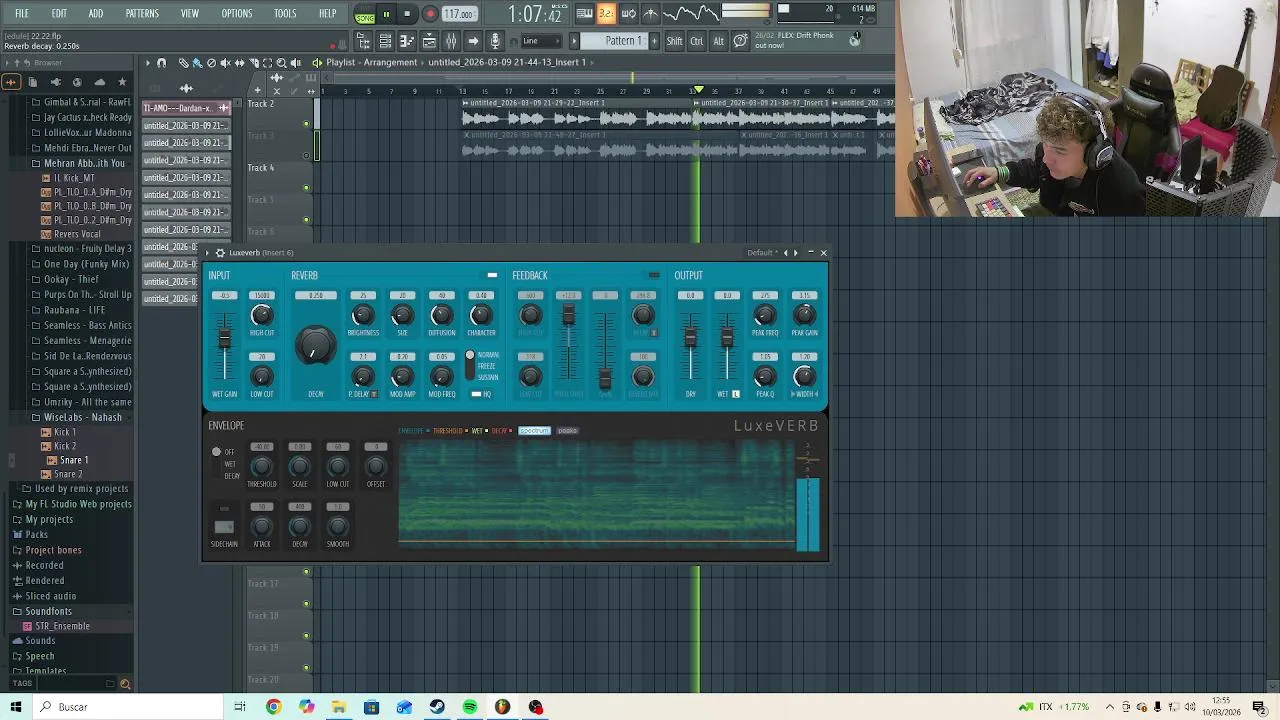Open the VIEW menu
The image size is (1280, 720).
point(189,13)
